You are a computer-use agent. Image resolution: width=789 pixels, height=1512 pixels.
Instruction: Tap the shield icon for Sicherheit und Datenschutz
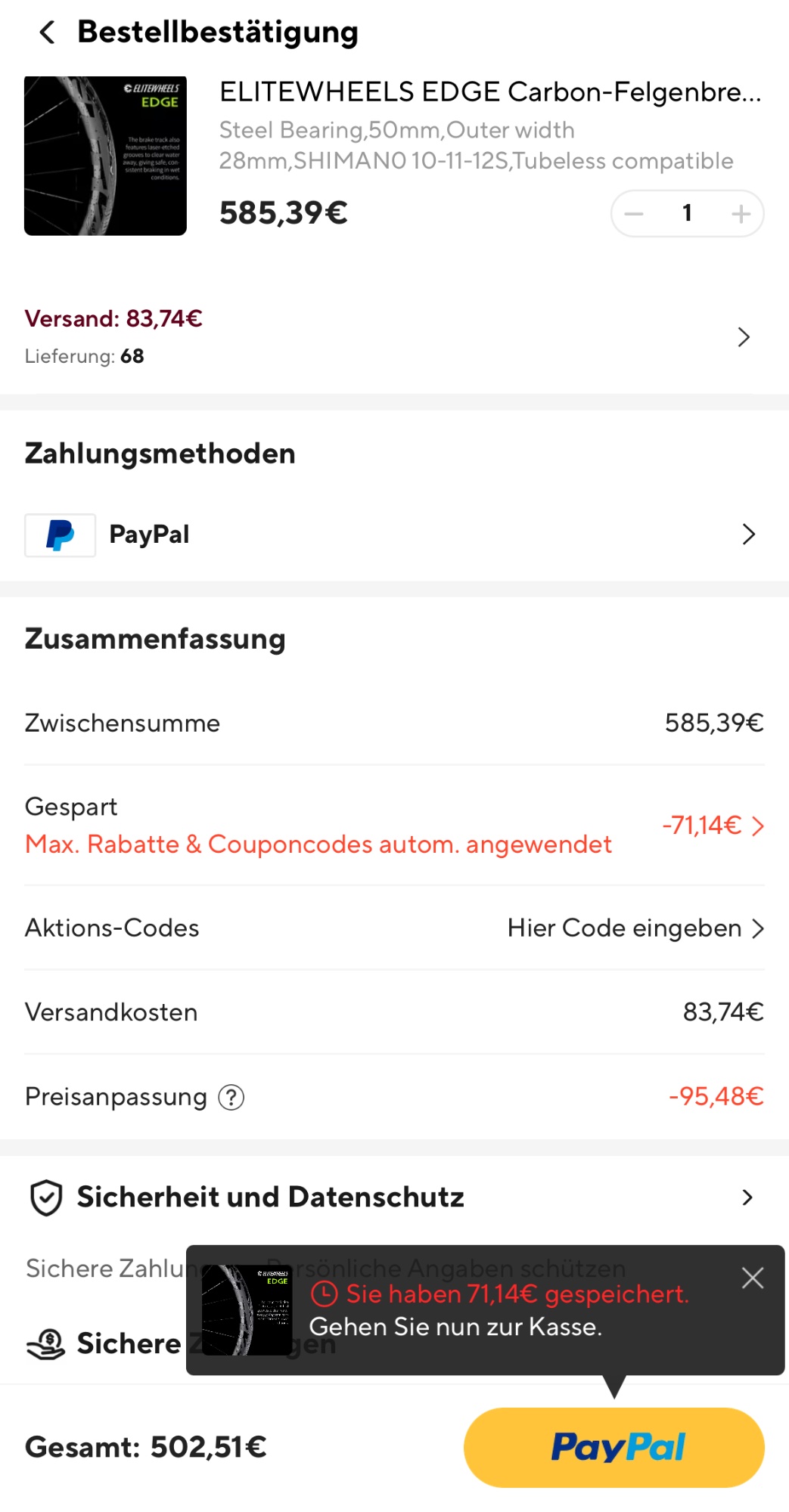(x=46, y=1198)
